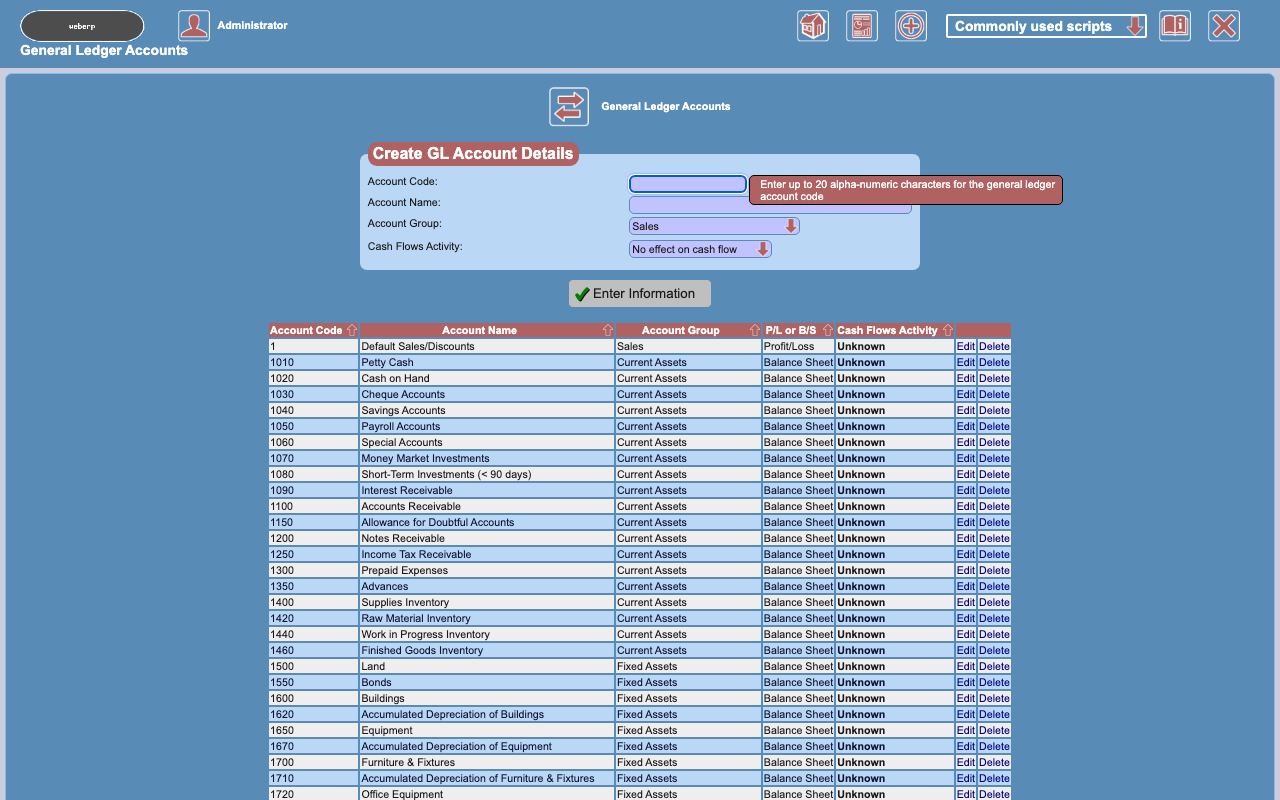Image resolution: width=1280 pixels, height=800 pixels.
Task: Sort table by Account Group arrow
Action: 754,330
